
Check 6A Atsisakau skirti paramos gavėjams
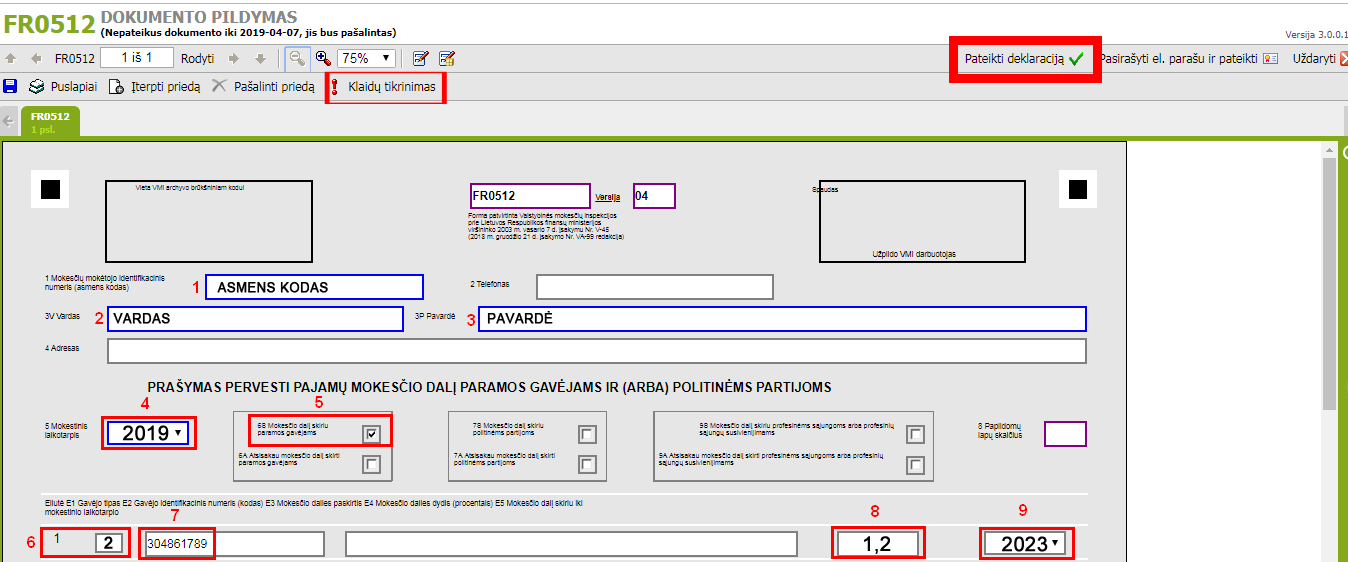(x=372, y=464)
